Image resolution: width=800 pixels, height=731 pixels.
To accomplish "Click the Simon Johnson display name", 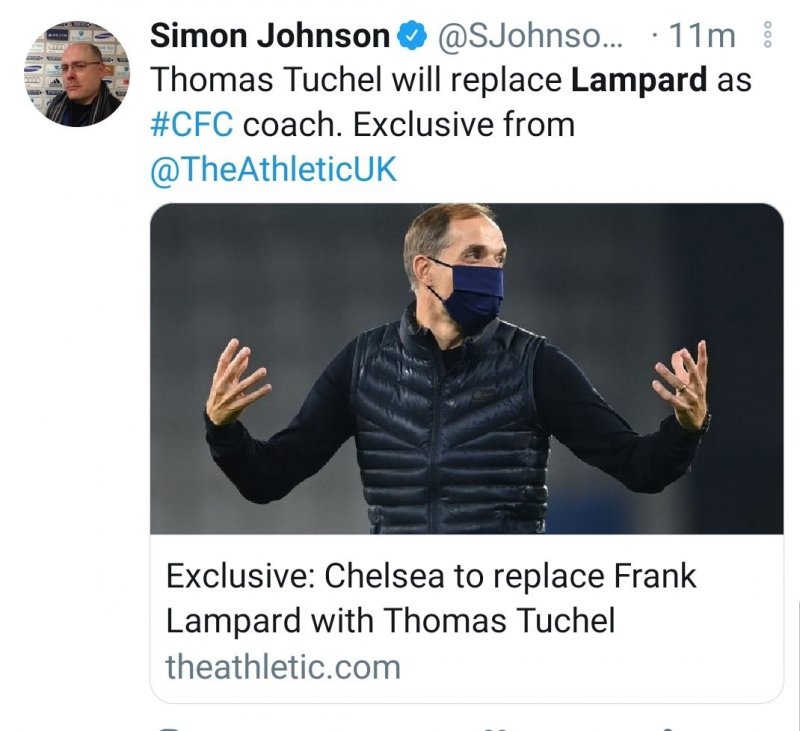I will [x=269, y=37].
